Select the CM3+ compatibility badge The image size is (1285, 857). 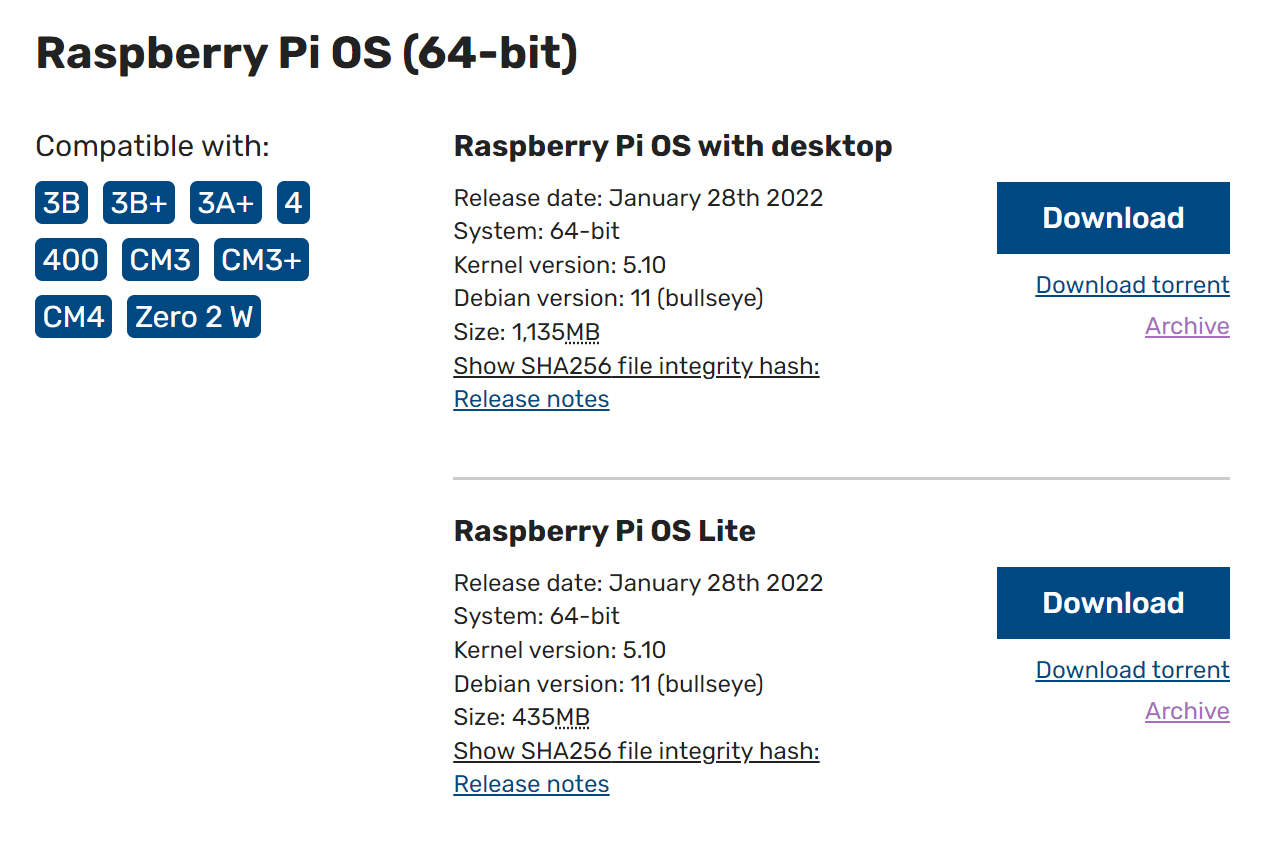[x=261, y=259]
